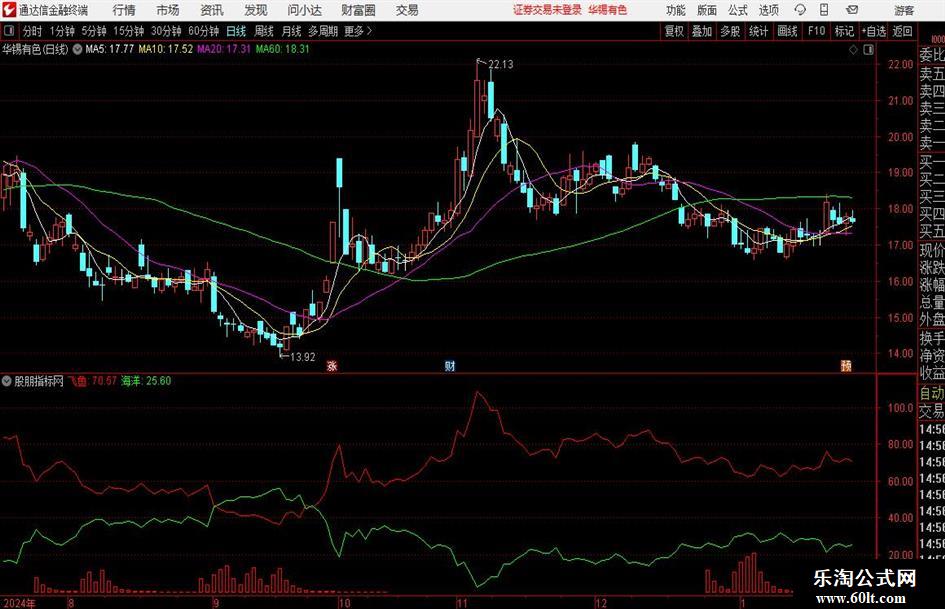
Task: Select the 日线 daily period tab
Action: tap(236, 31)
